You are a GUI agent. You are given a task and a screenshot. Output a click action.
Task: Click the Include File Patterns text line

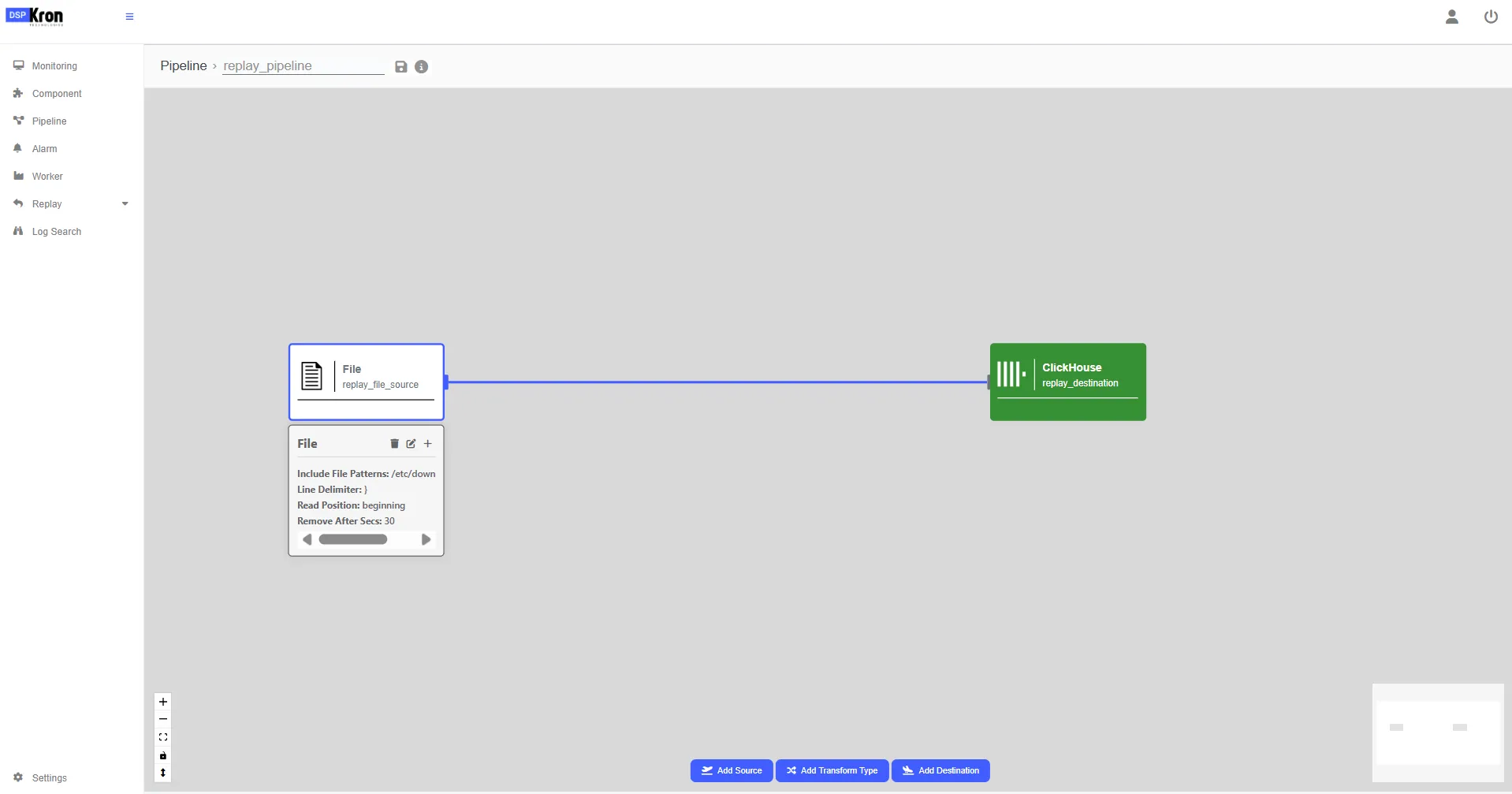coord(367,474)
